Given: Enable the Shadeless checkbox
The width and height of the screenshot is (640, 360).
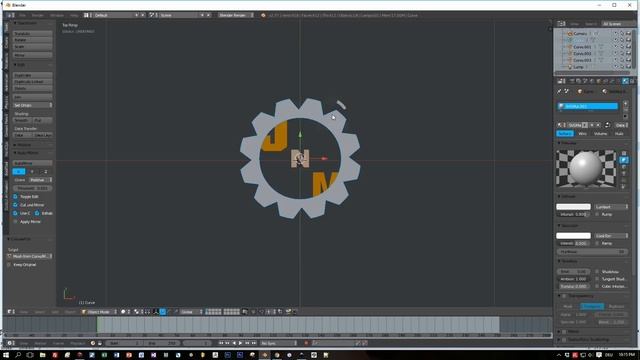Looking at the screenshot, I should (597, 271).
